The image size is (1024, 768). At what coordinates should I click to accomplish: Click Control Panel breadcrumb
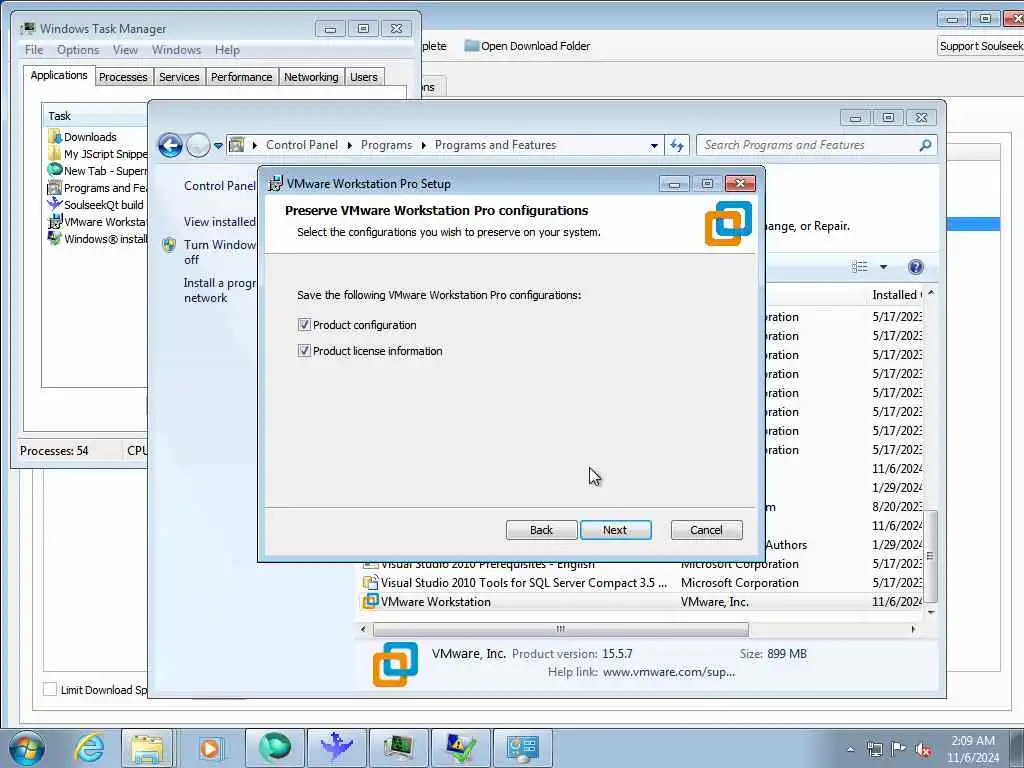pos(302,145)
